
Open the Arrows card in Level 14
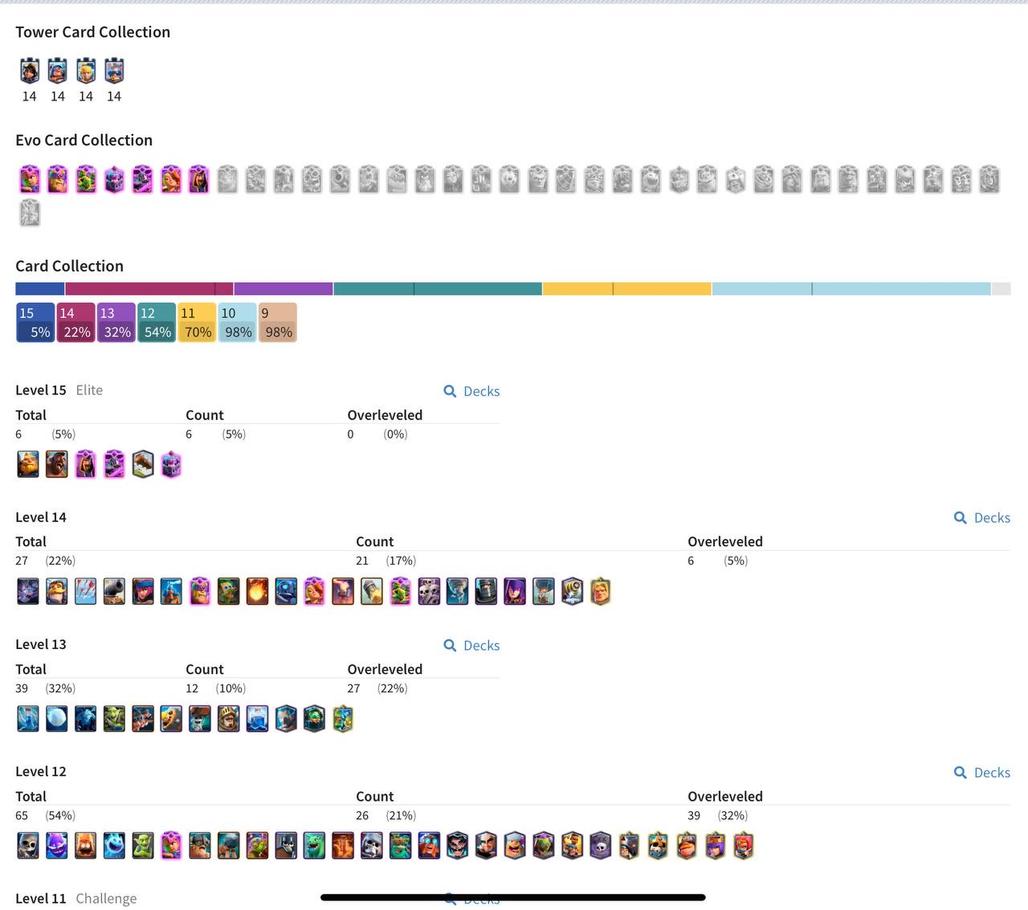click(85, 591)
